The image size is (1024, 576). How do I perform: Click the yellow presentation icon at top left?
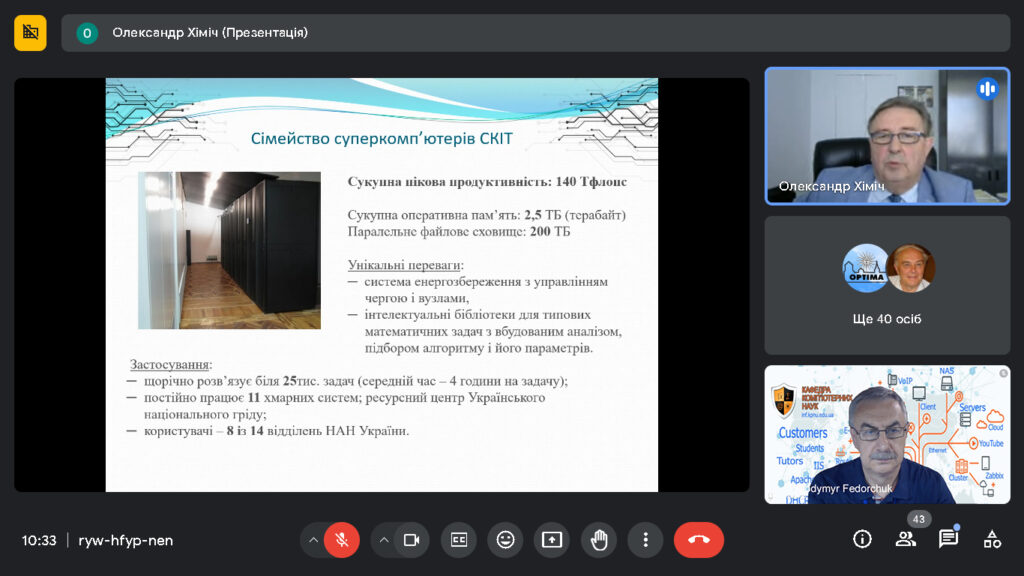pyautogui.click(x=30, y=33)
